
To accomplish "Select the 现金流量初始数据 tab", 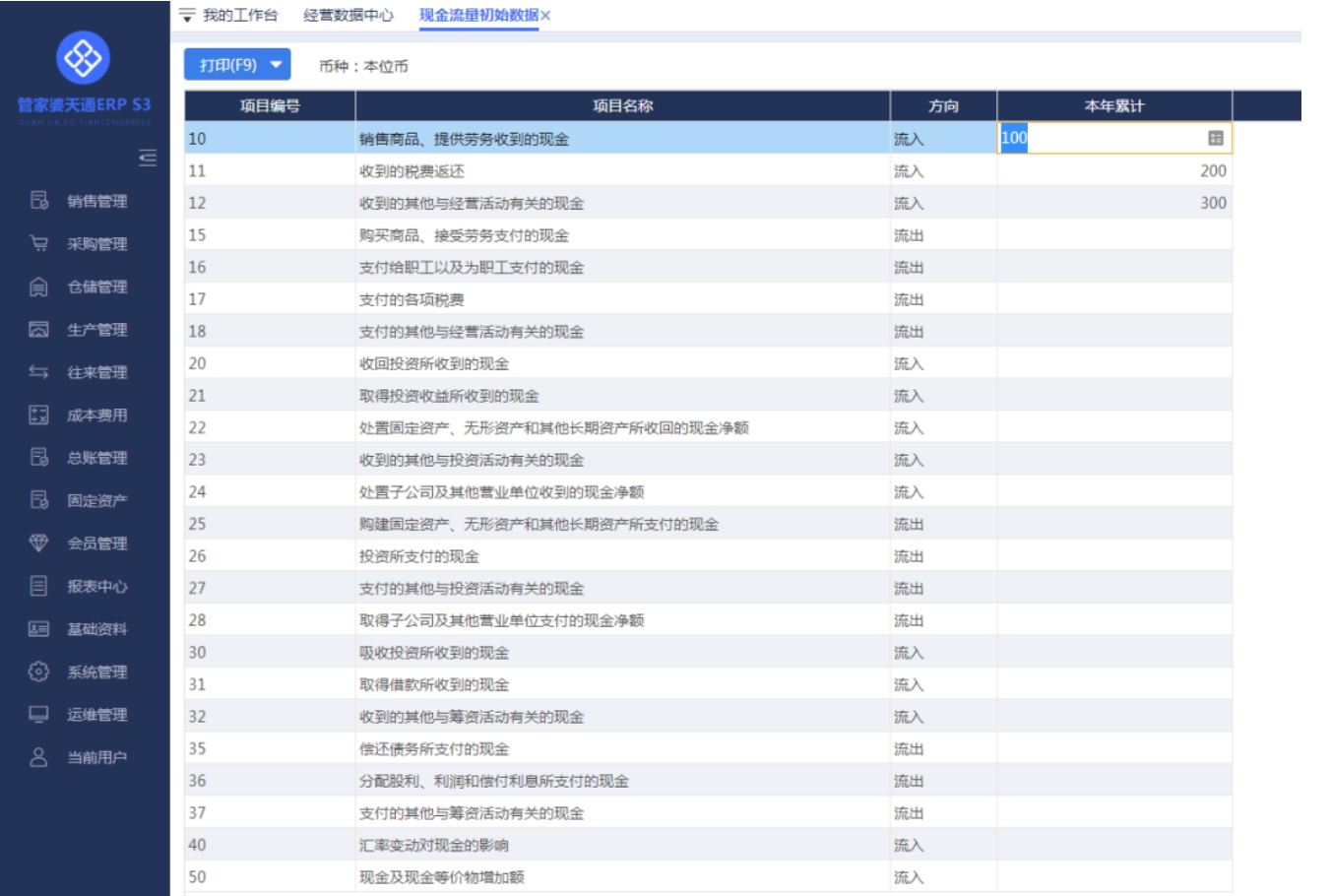I will [479, 15].
